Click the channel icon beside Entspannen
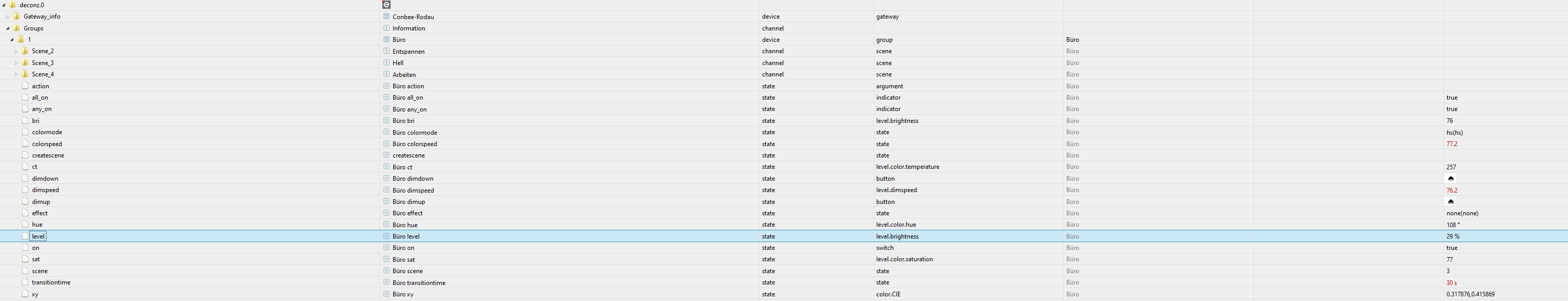Image resolution: width=1568 pixels, height=301 pixels. click(386, 51)
